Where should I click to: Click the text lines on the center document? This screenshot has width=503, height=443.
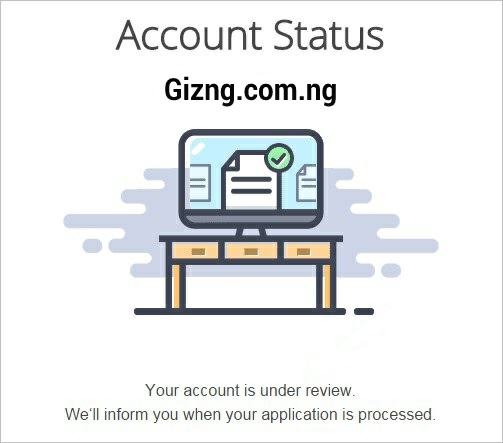[251, 185]
